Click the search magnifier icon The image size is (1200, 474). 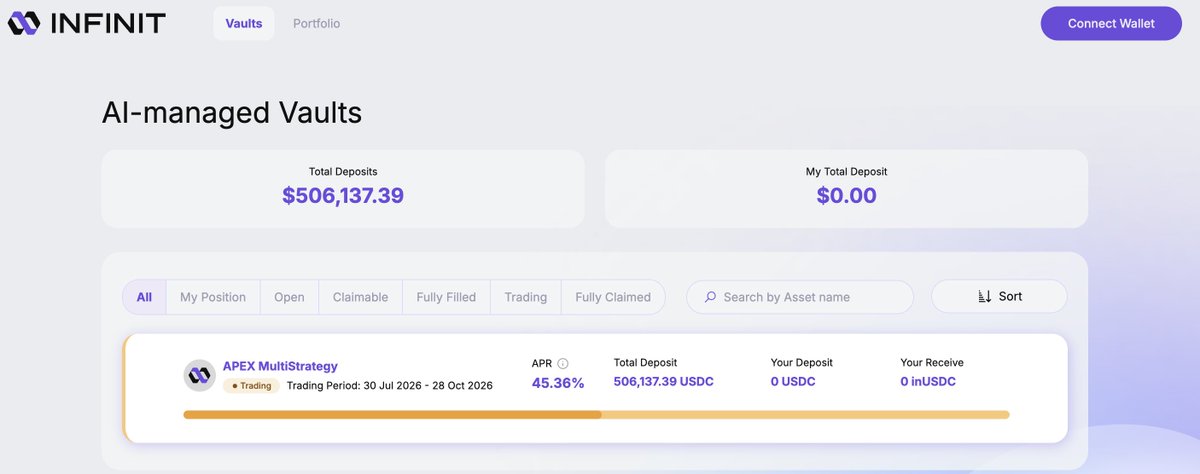(x=710, y=297)
